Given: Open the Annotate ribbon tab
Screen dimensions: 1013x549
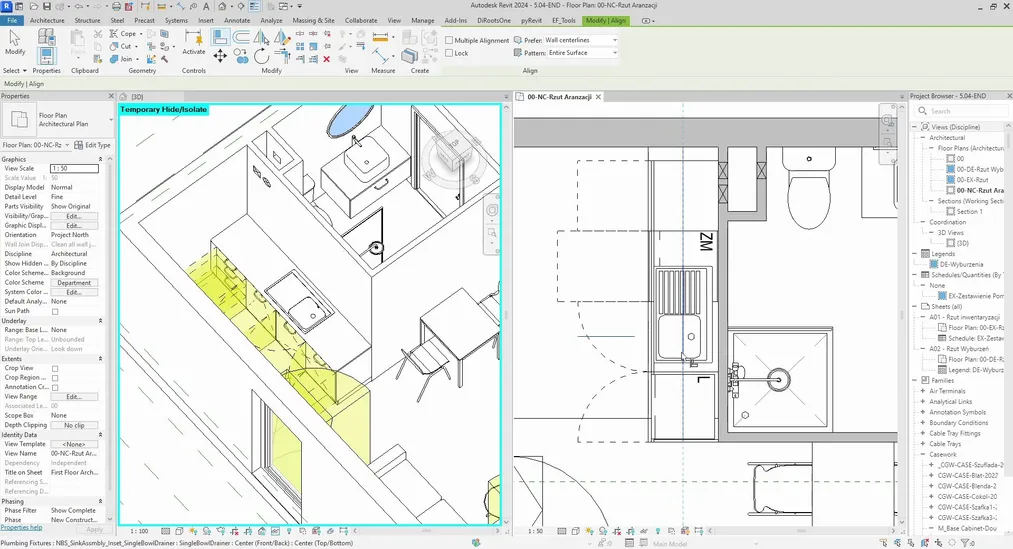Looking at the screenshot, I should (x=237, y=21).
